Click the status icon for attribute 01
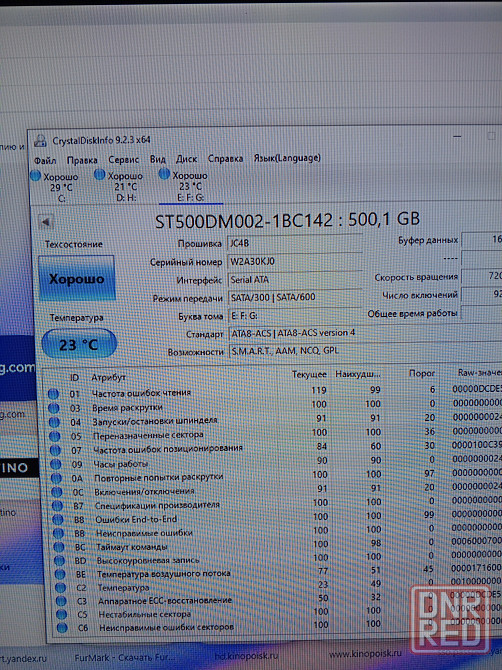The image size is (502, 670). 53,394
